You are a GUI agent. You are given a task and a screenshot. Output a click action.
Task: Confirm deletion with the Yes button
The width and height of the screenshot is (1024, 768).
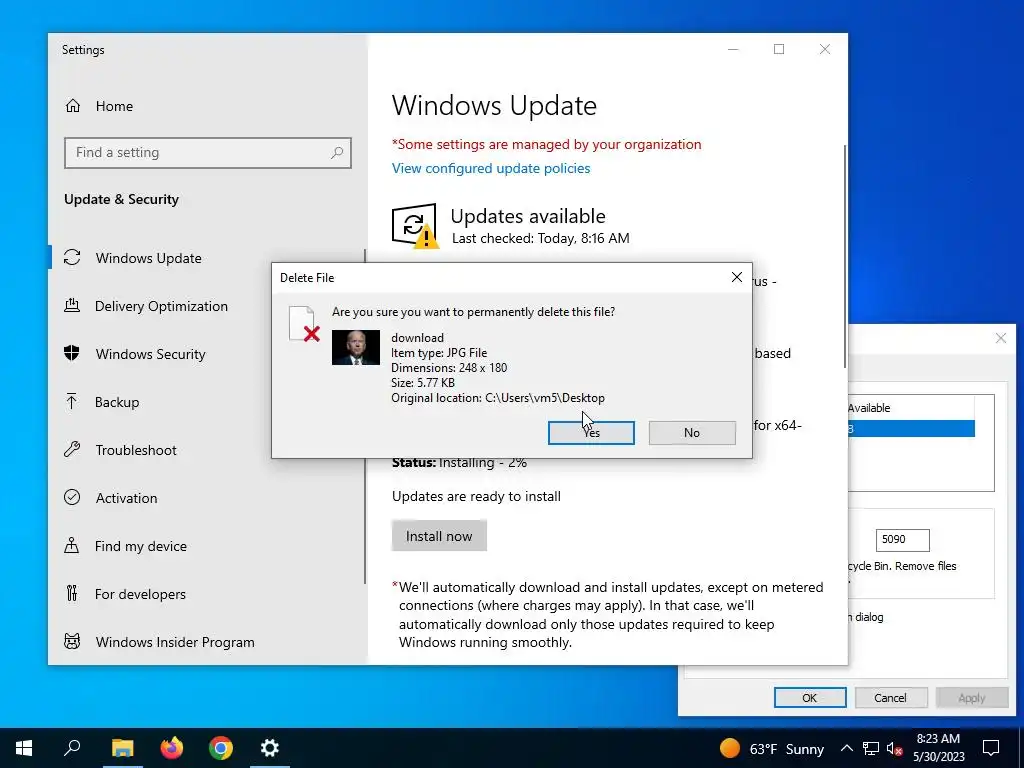(x=591, y=432)
